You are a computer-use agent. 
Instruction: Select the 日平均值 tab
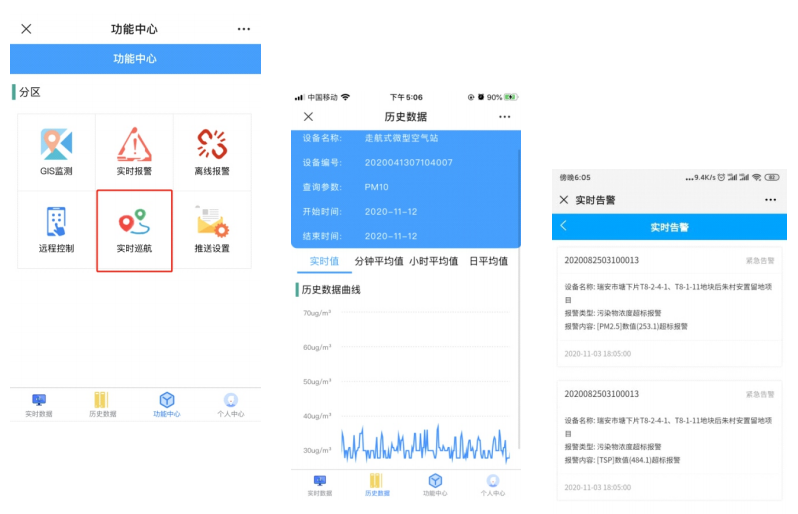[x=488, y=261]
